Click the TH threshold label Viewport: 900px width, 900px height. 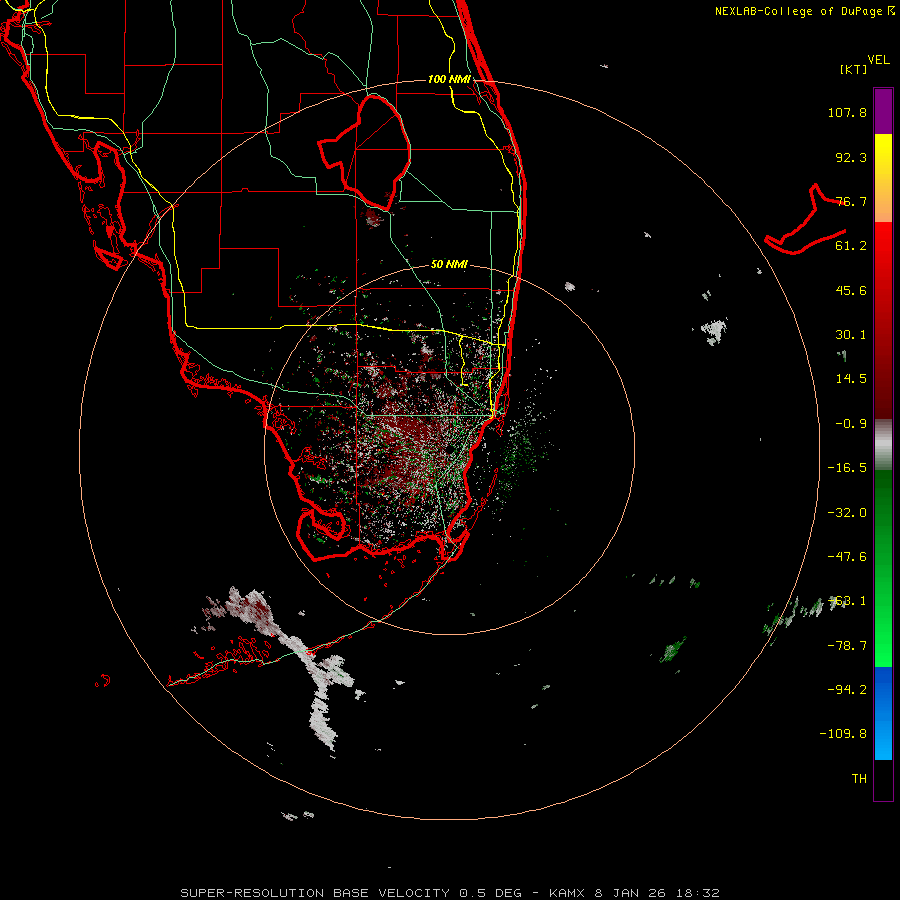(859, 778)
